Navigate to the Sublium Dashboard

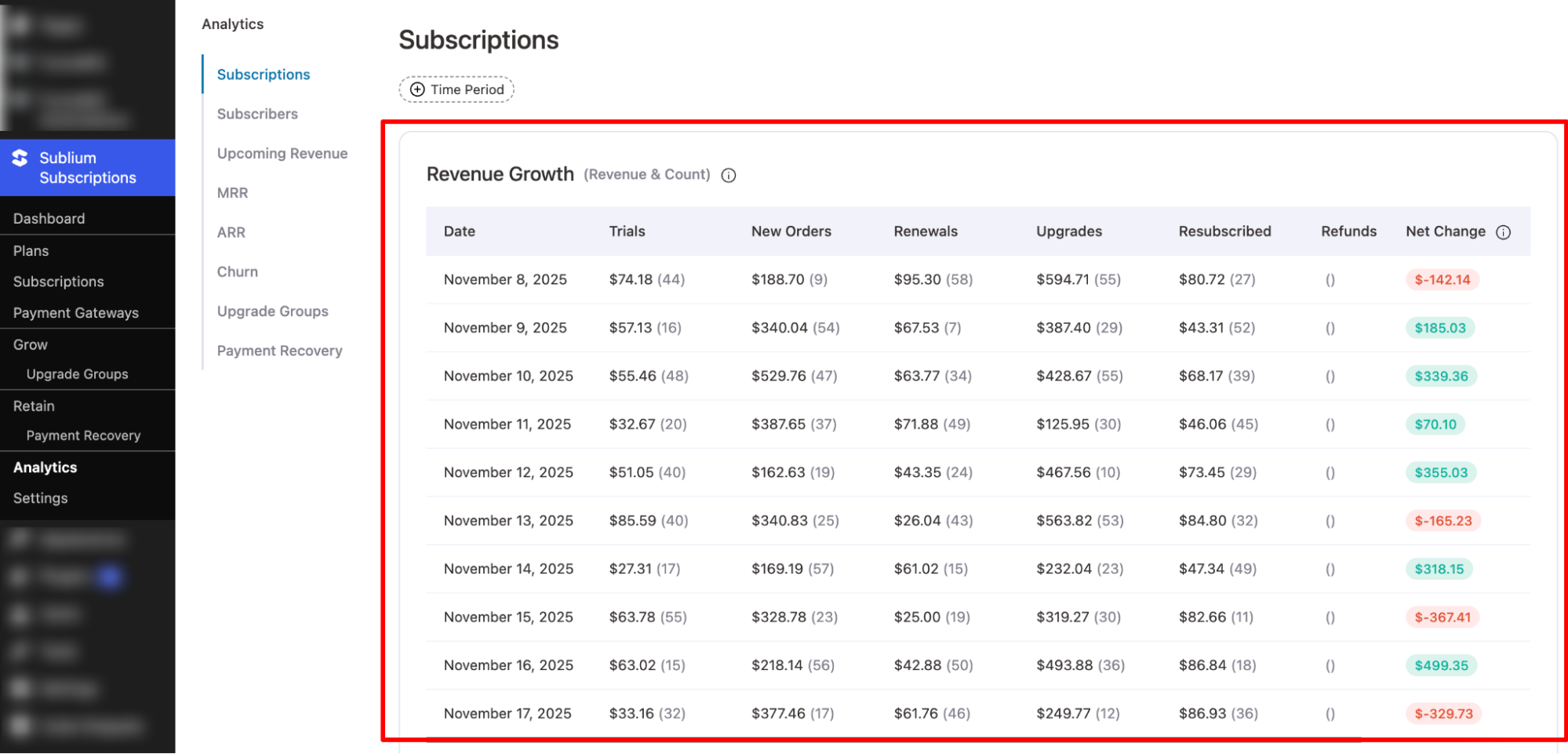(x=49, y=218)
